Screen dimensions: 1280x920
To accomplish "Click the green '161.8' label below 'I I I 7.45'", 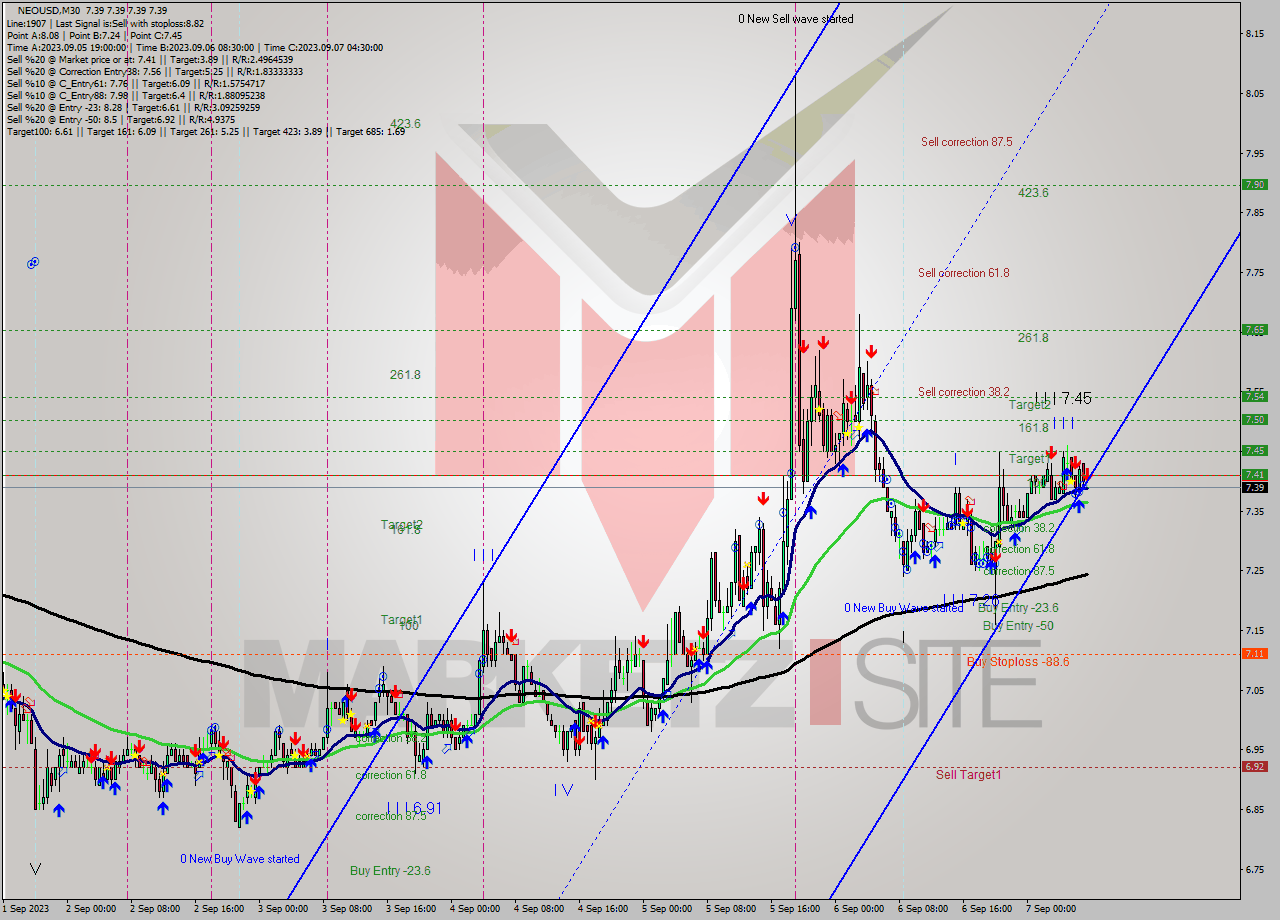I will (x=1033, y=427).
